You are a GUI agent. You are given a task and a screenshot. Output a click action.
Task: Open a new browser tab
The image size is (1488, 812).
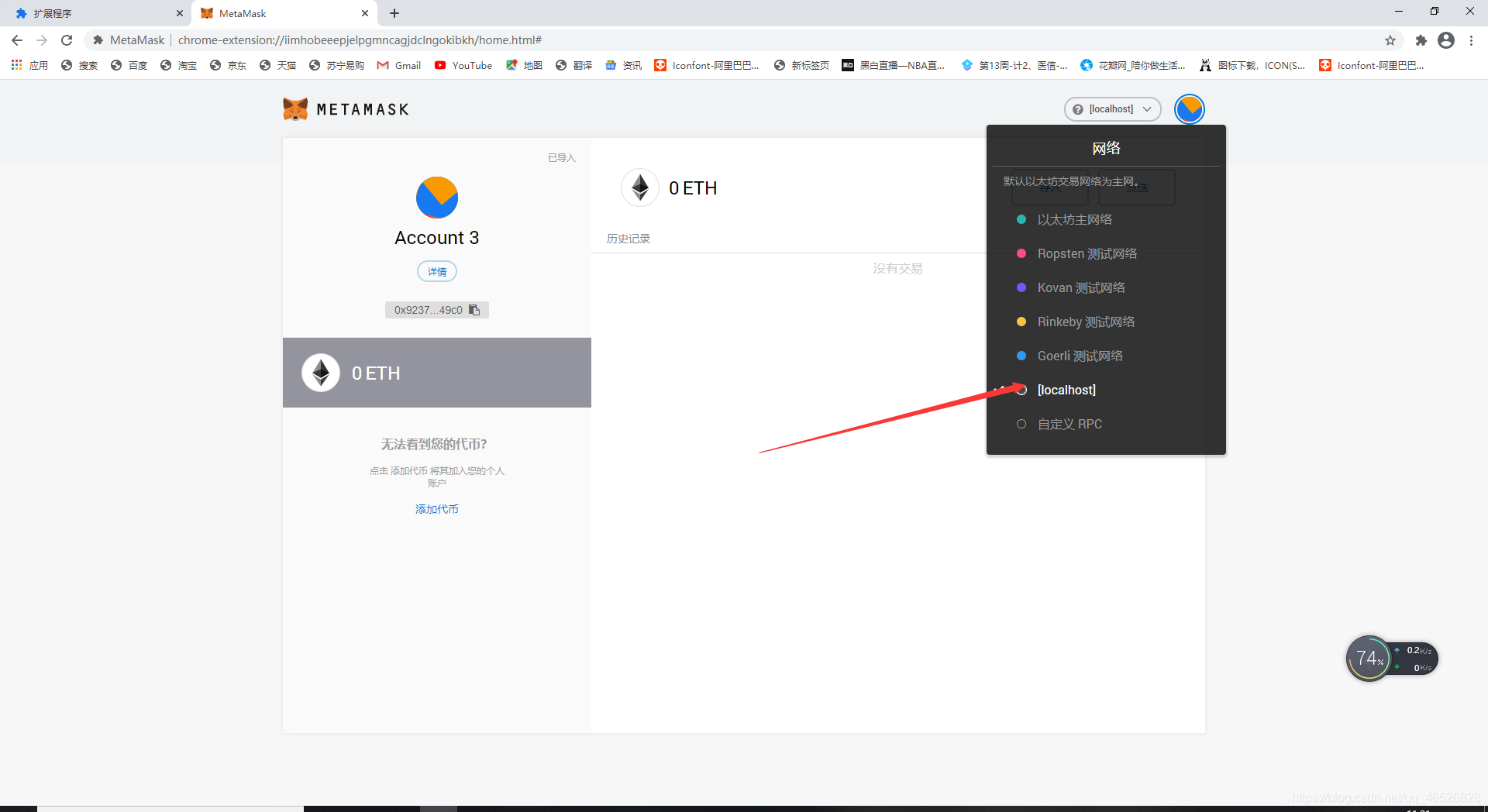[x=394, y=13]
